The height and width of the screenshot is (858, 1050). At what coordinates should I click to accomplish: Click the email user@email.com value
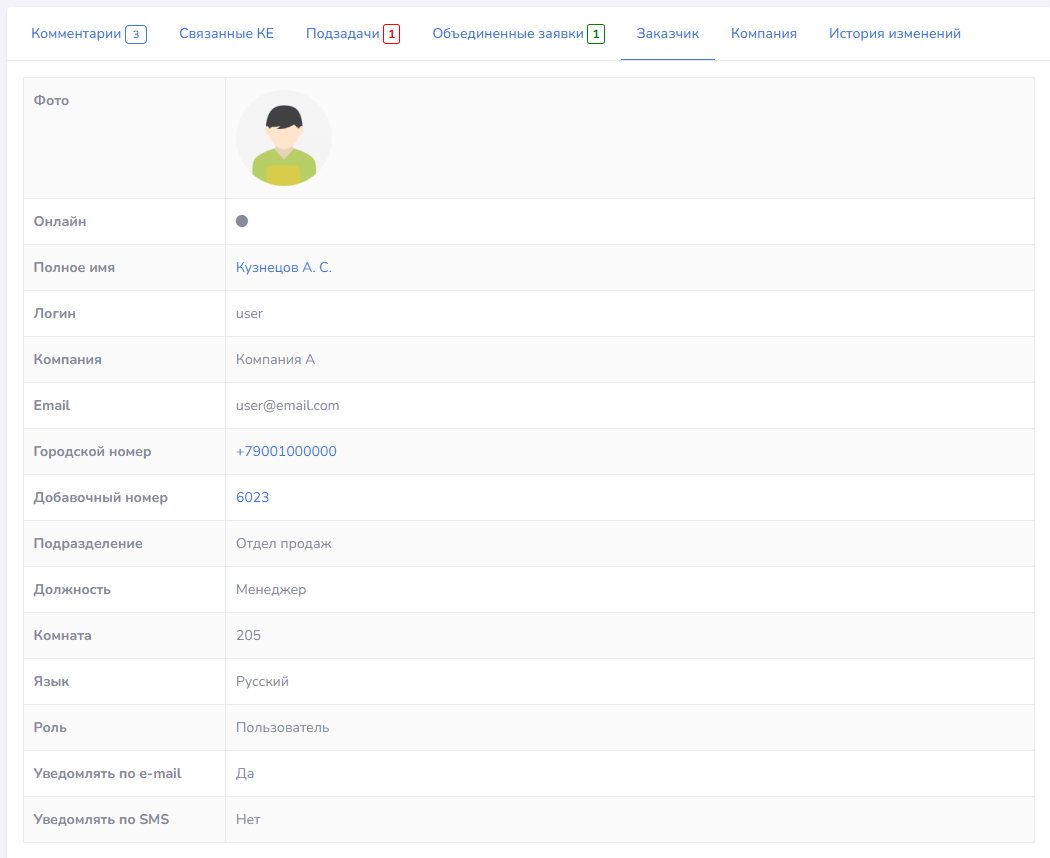(x=287, y=406)
